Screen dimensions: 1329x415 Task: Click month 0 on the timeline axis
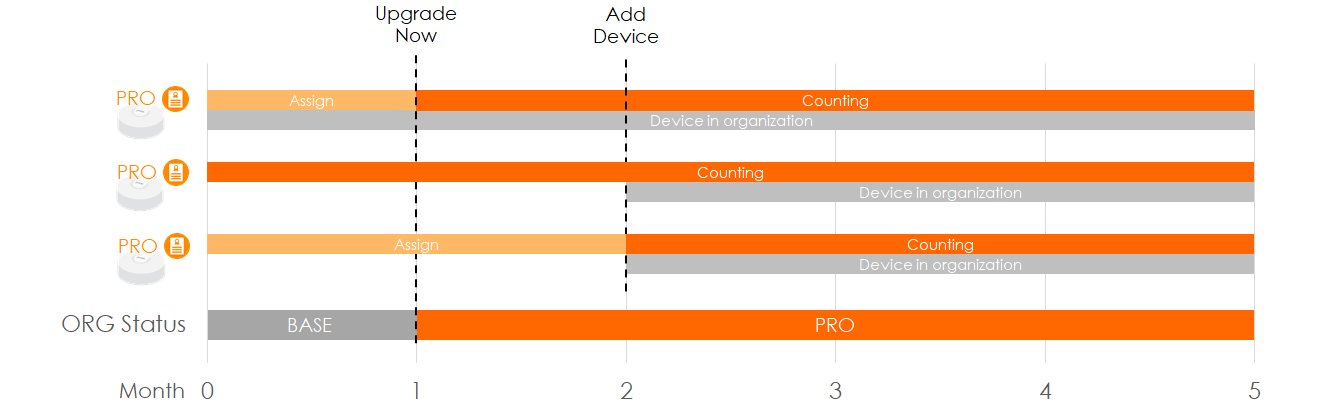point(207,391)
